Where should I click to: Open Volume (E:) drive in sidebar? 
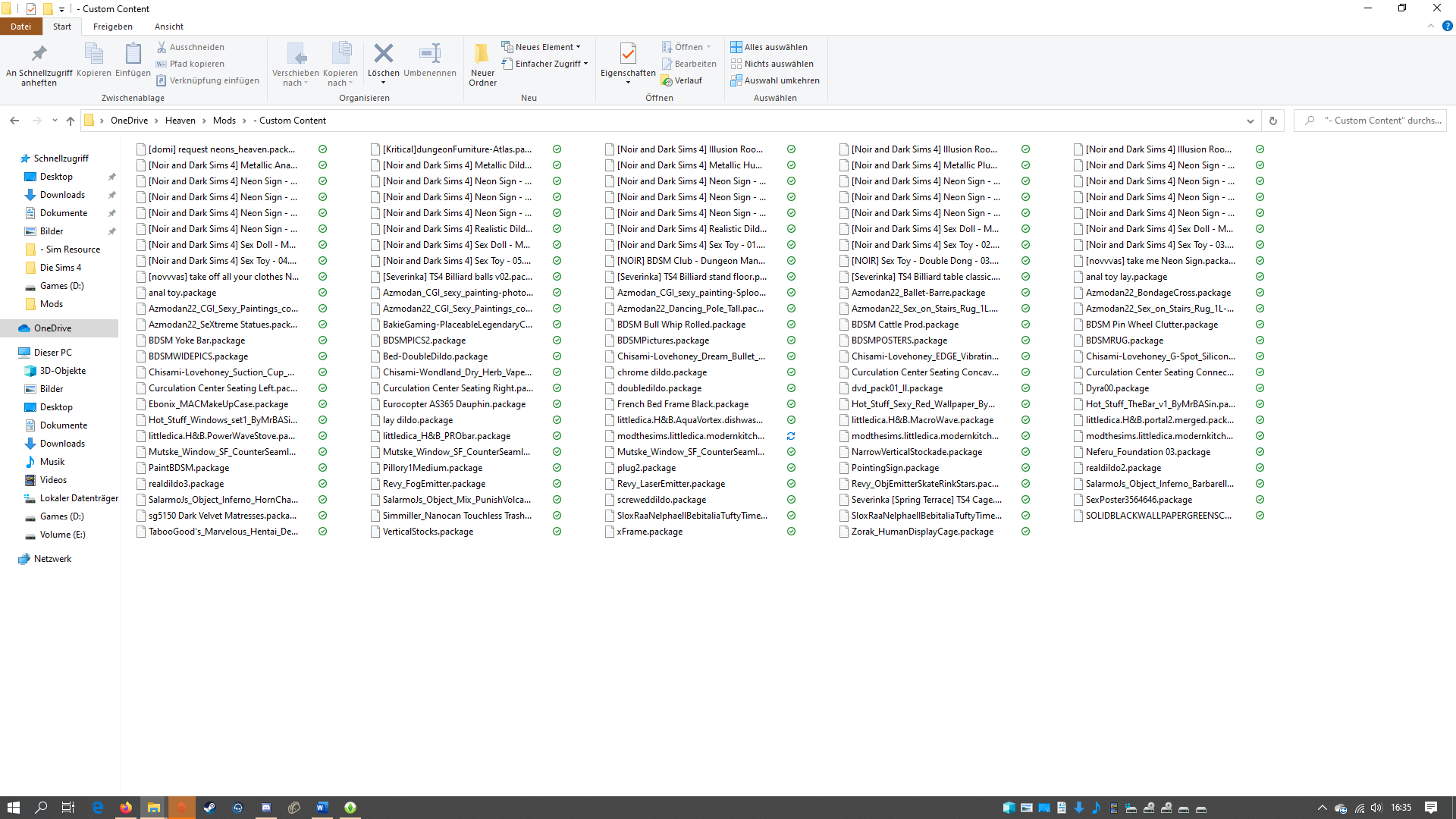point(62,535)
